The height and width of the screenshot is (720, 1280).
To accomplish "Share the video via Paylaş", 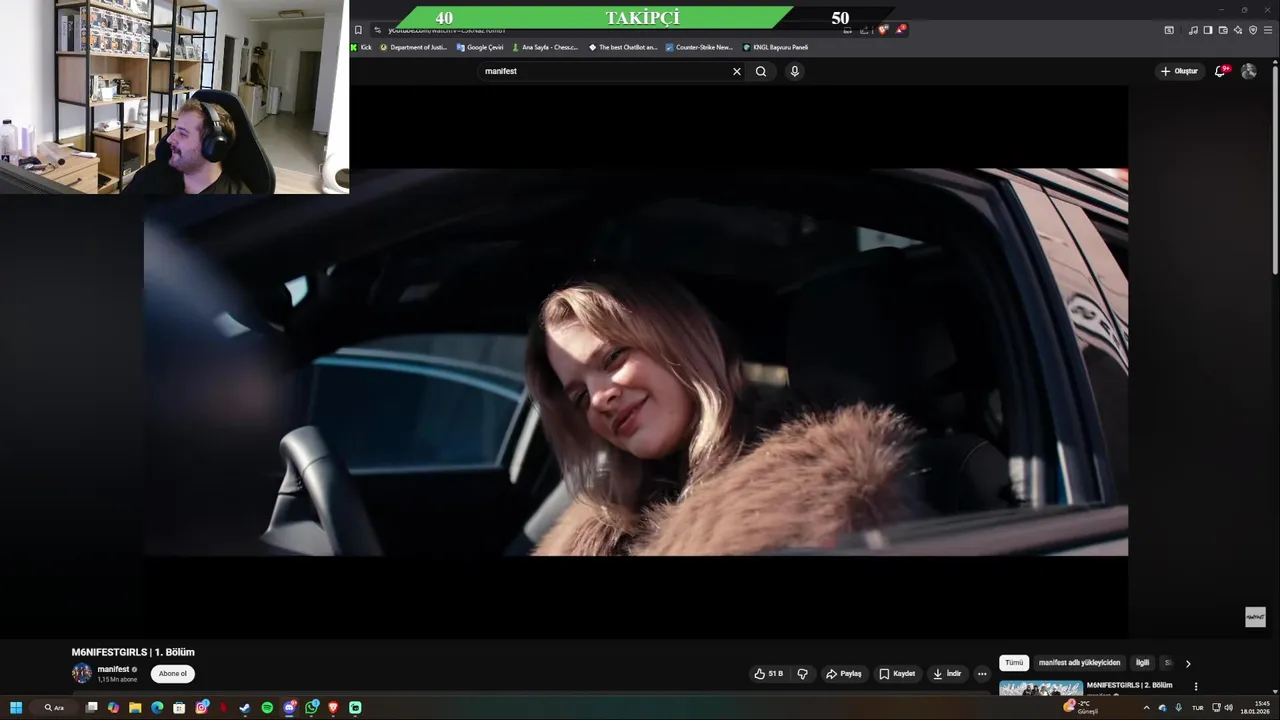I will point(843,674).
